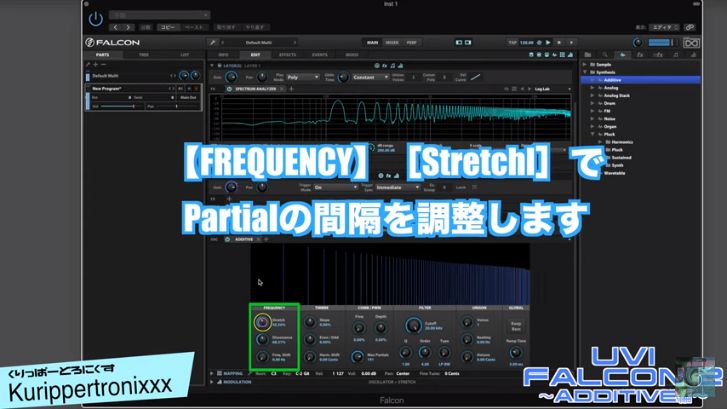Click the velocity curve icon
The image size is (727, 409).
click(476, 77)
